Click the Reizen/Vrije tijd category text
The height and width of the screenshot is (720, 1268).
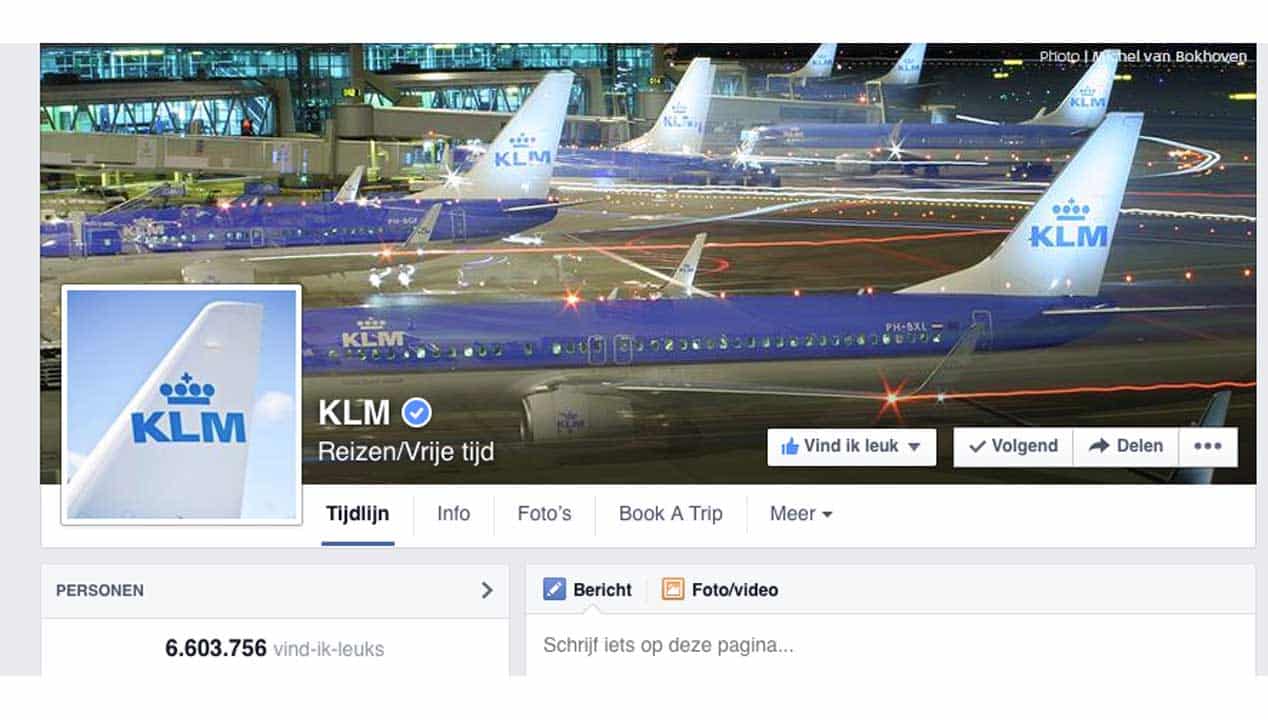406,452
